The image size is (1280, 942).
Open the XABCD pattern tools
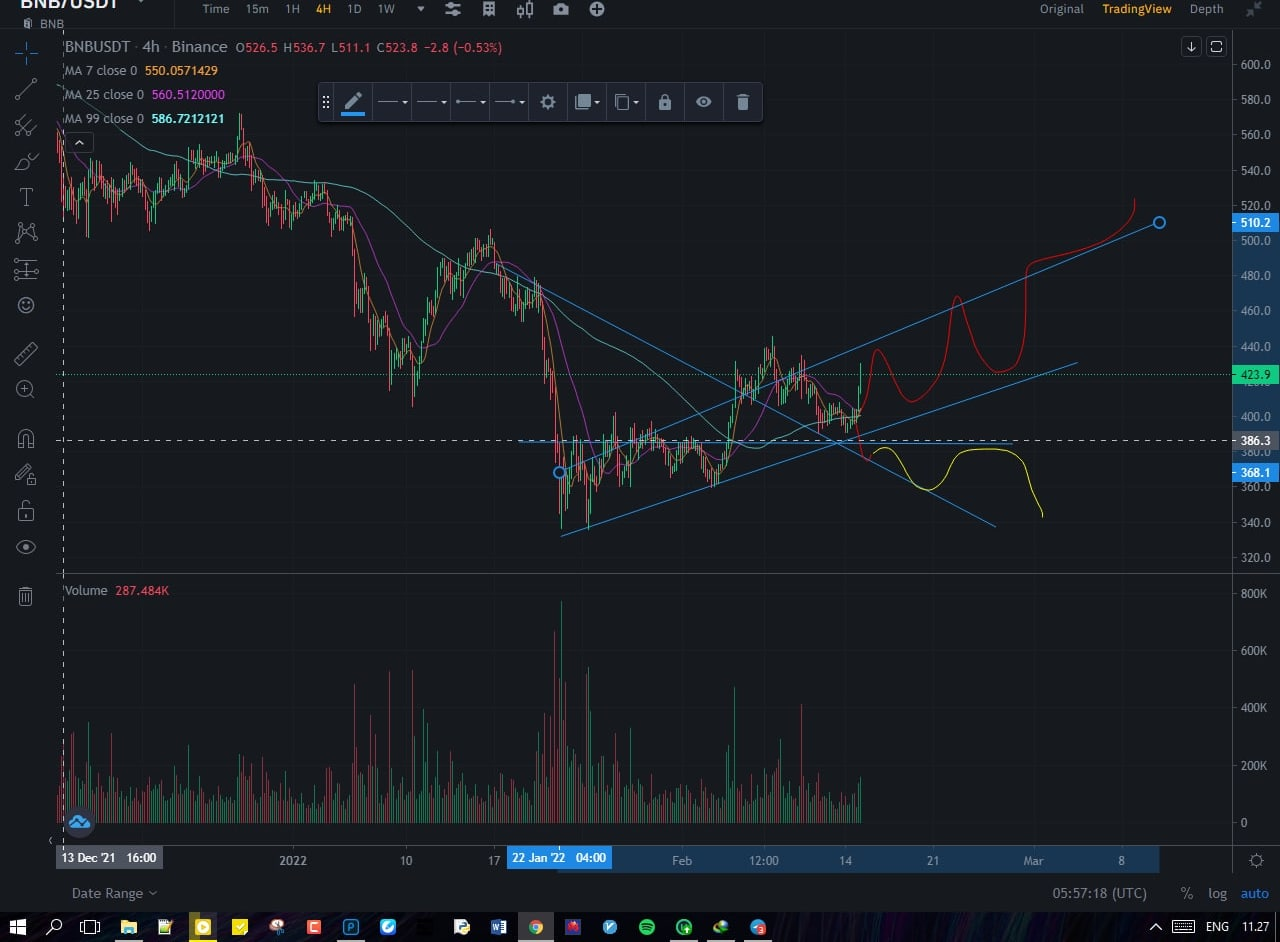point(26,233)
